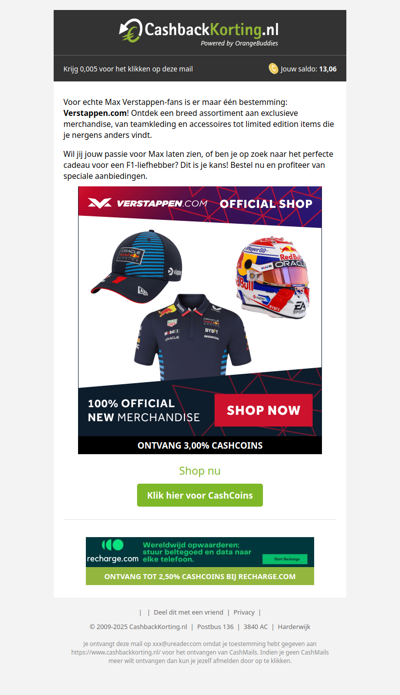Click the bold Verstappen.com text link
The width and height of the screenshot is (400, 695).
(x=95, y=113)
